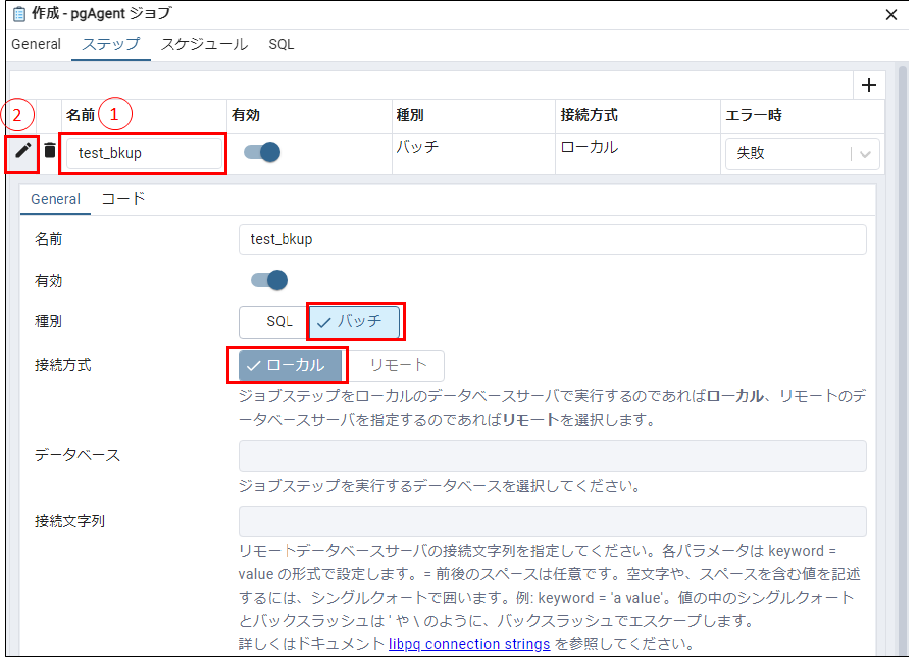909x657 pixels.
Task: Toggle the 有効 switch in the General form
Action: 269,280
